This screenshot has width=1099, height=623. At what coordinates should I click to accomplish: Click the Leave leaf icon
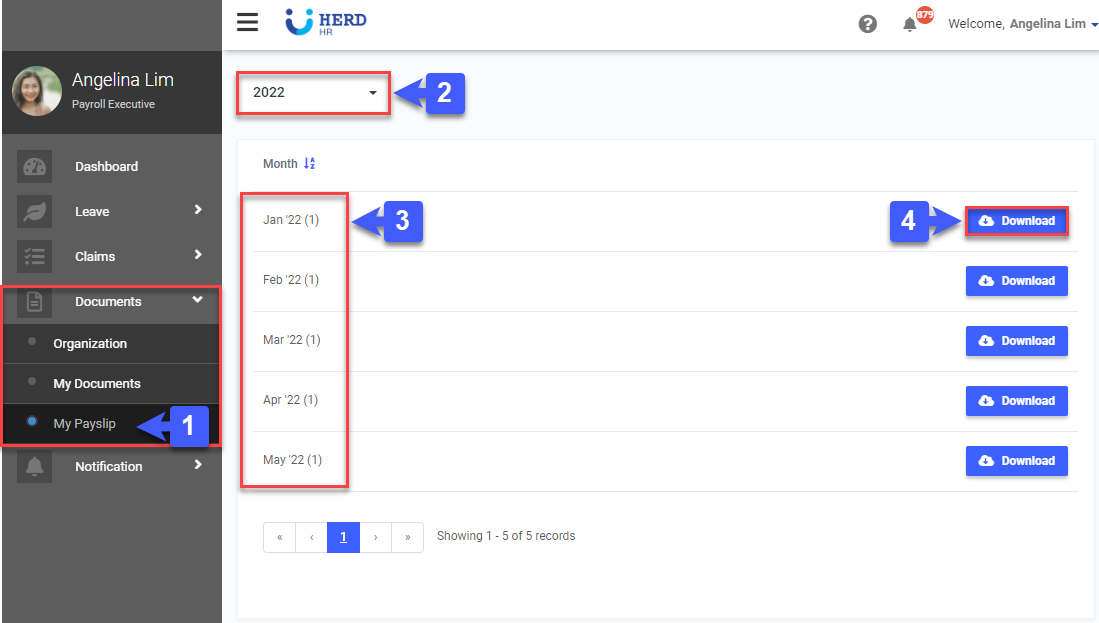pyautogui.click(x=34, y=212)
